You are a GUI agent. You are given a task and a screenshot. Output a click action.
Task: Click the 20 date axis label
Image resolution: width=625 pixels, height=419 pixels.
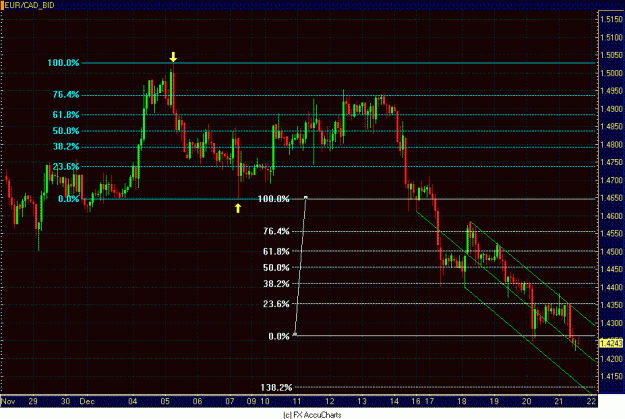(527, 401)
